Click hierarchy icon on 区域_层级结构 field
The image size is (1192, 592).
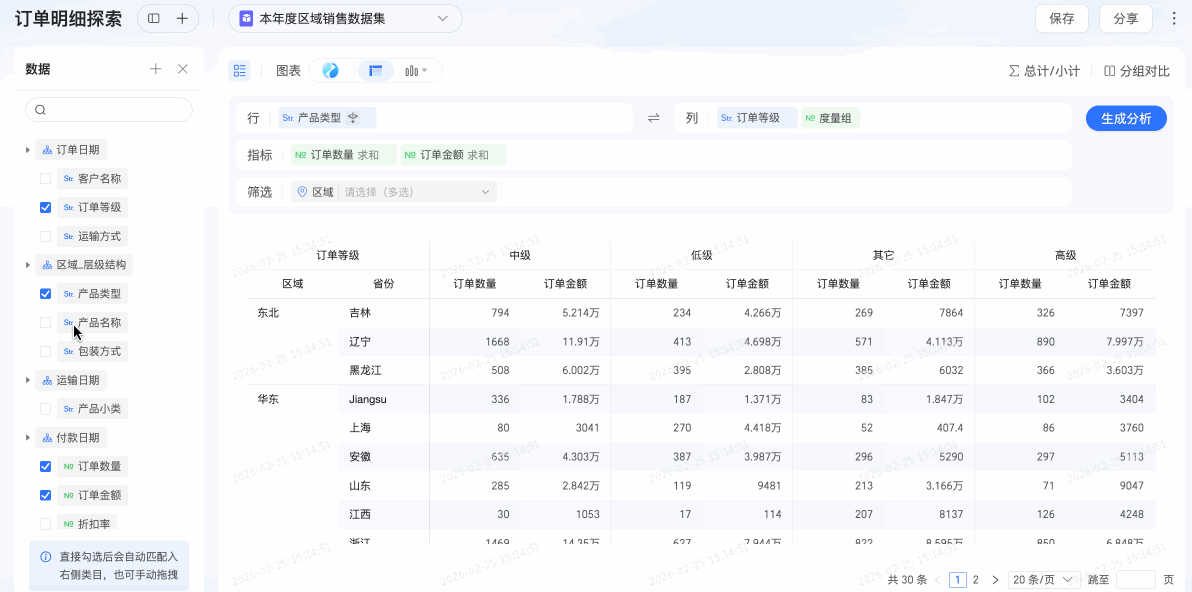[46, 265]
